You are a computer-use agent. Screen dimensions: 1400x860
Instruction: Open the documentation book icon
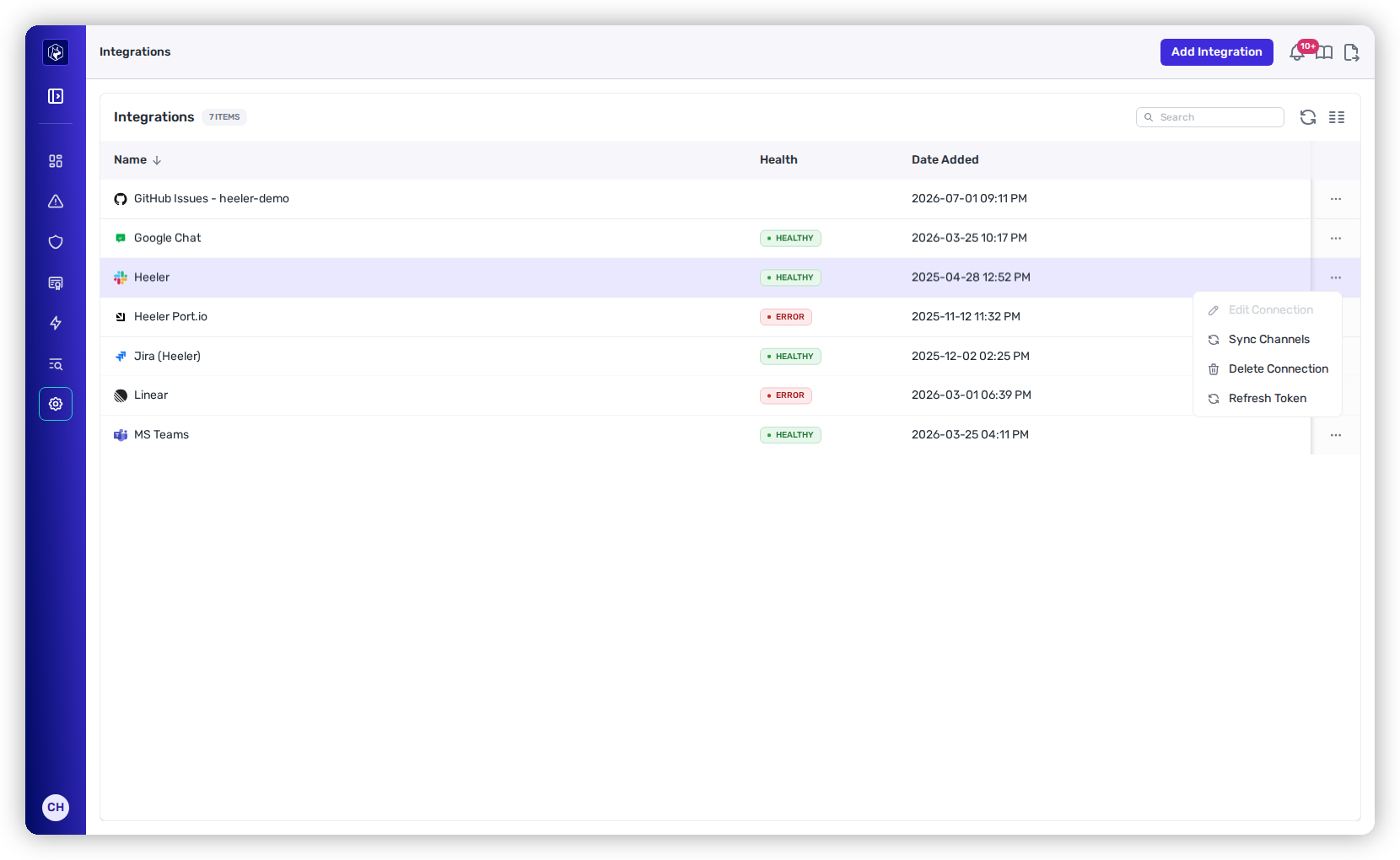1325,52
